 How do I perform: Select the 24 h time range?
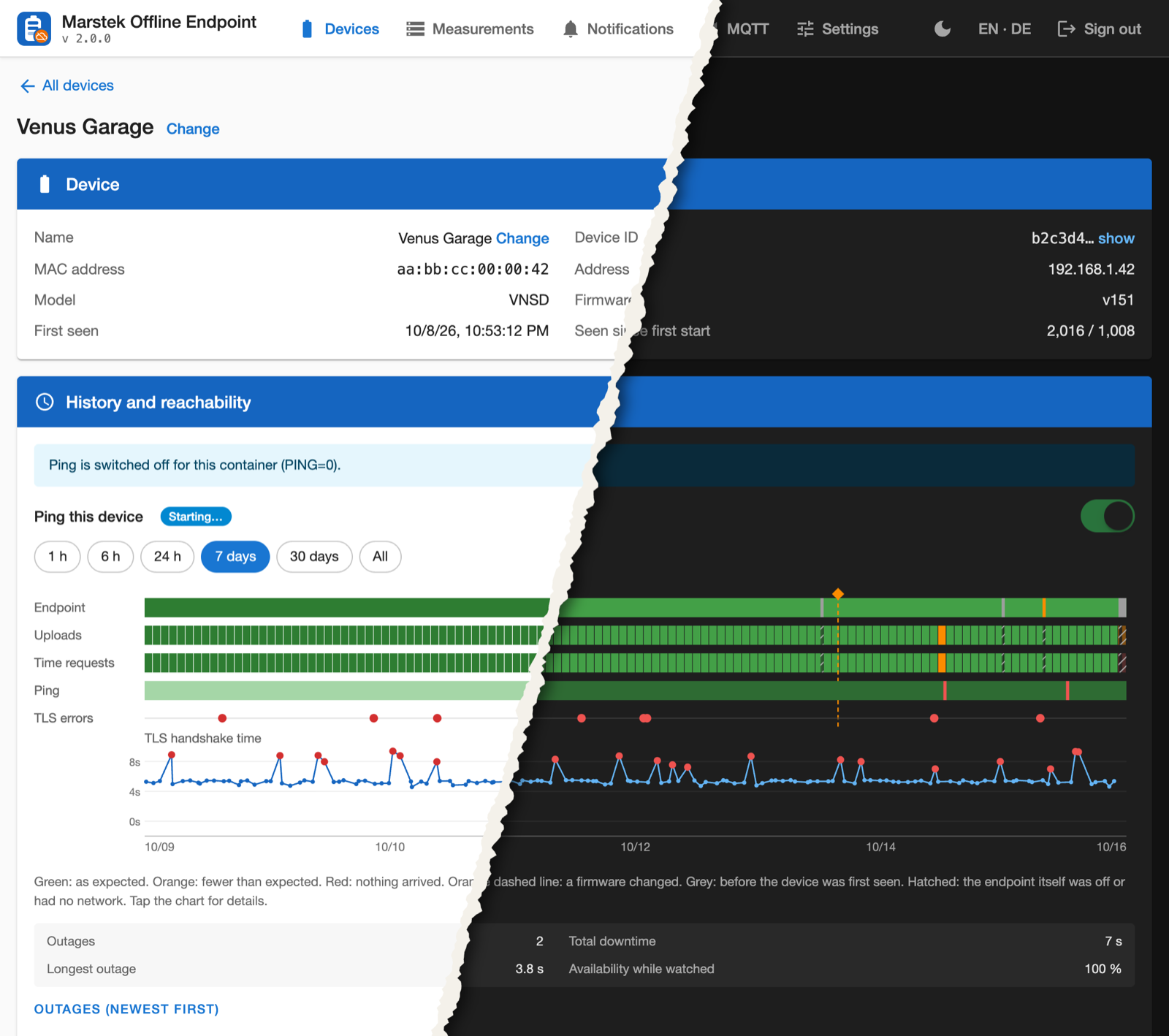(167, 557)
